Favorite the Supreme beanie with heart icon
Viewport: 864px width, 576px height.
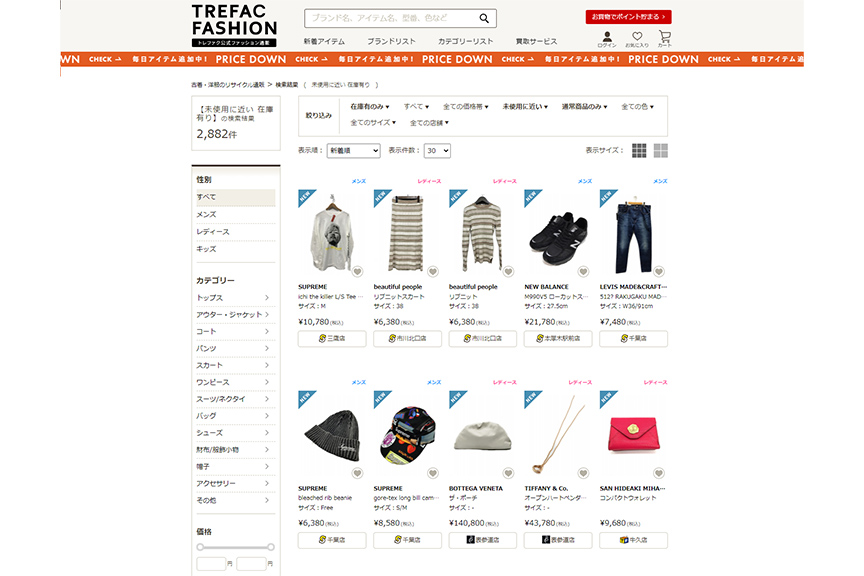coord(358,473)
